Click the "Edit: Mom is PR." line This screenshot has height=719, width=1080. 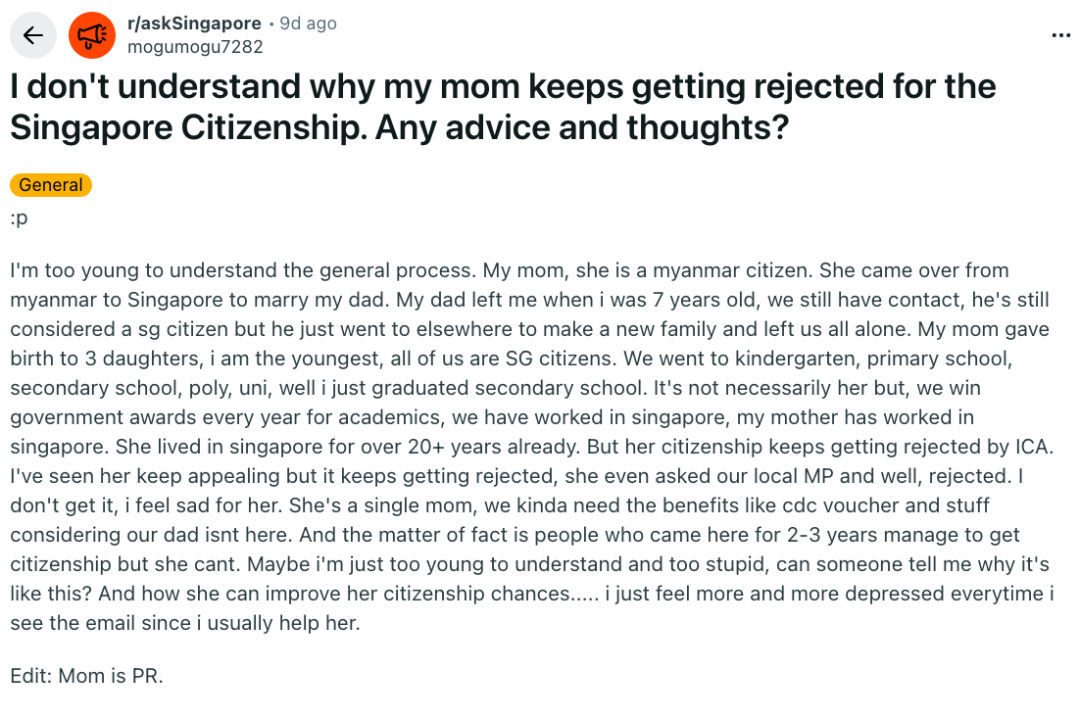(x=87, y=675)
